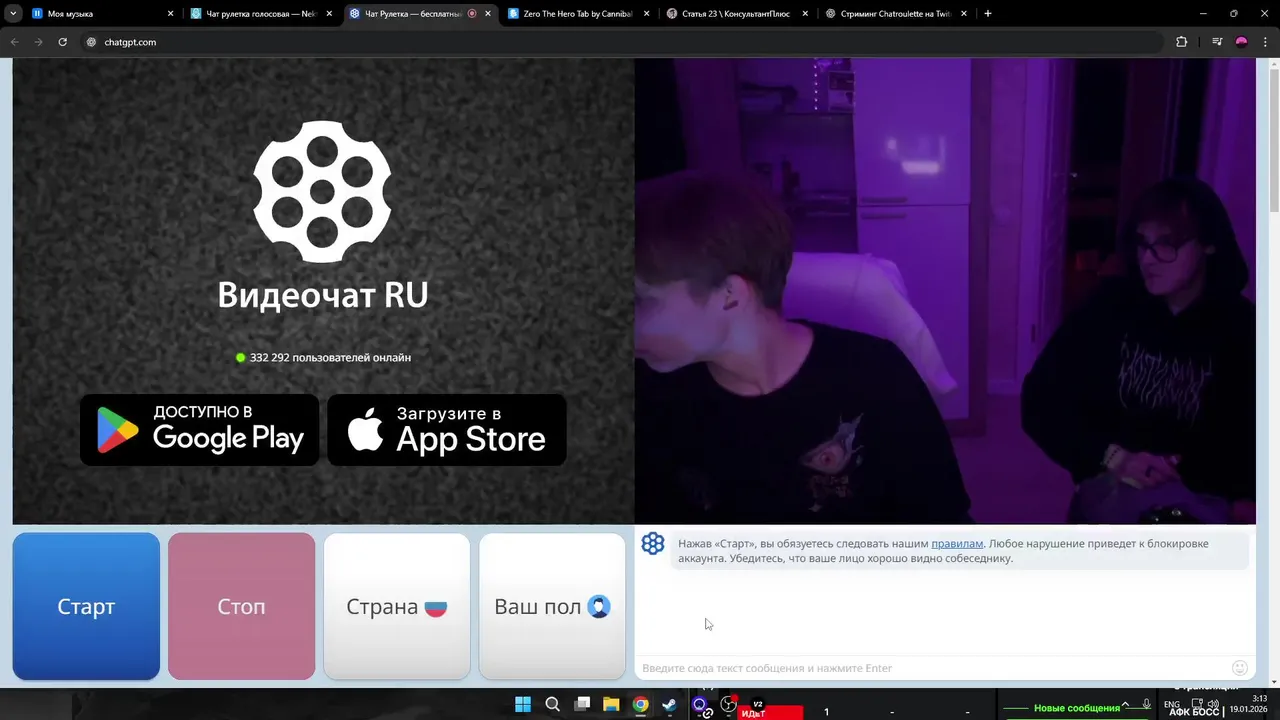
Task: Click the blue Старт button
Action: [x=86, y=606]
